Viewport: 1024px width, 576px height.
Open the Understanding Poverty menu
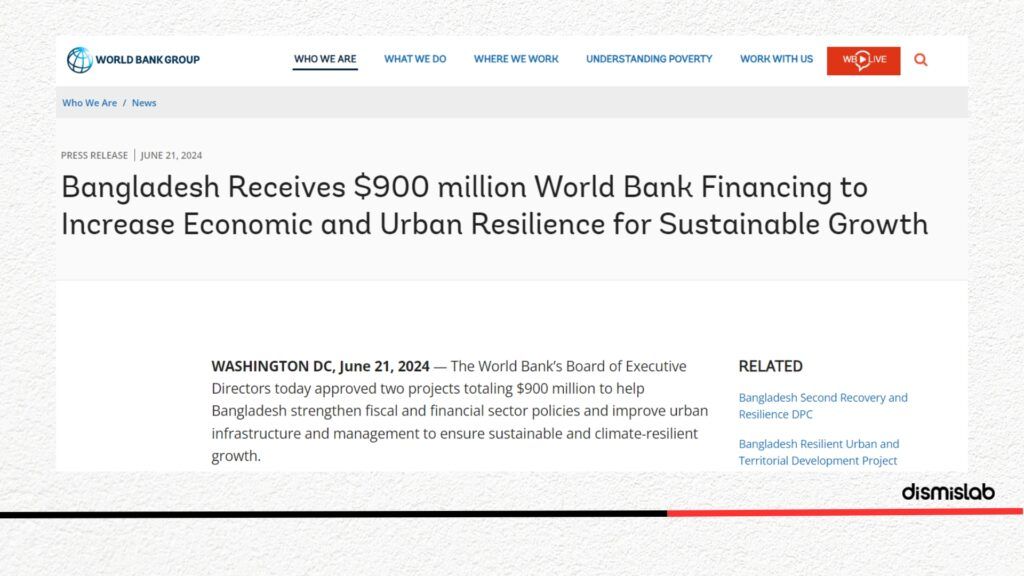click(x=649, y=59)
